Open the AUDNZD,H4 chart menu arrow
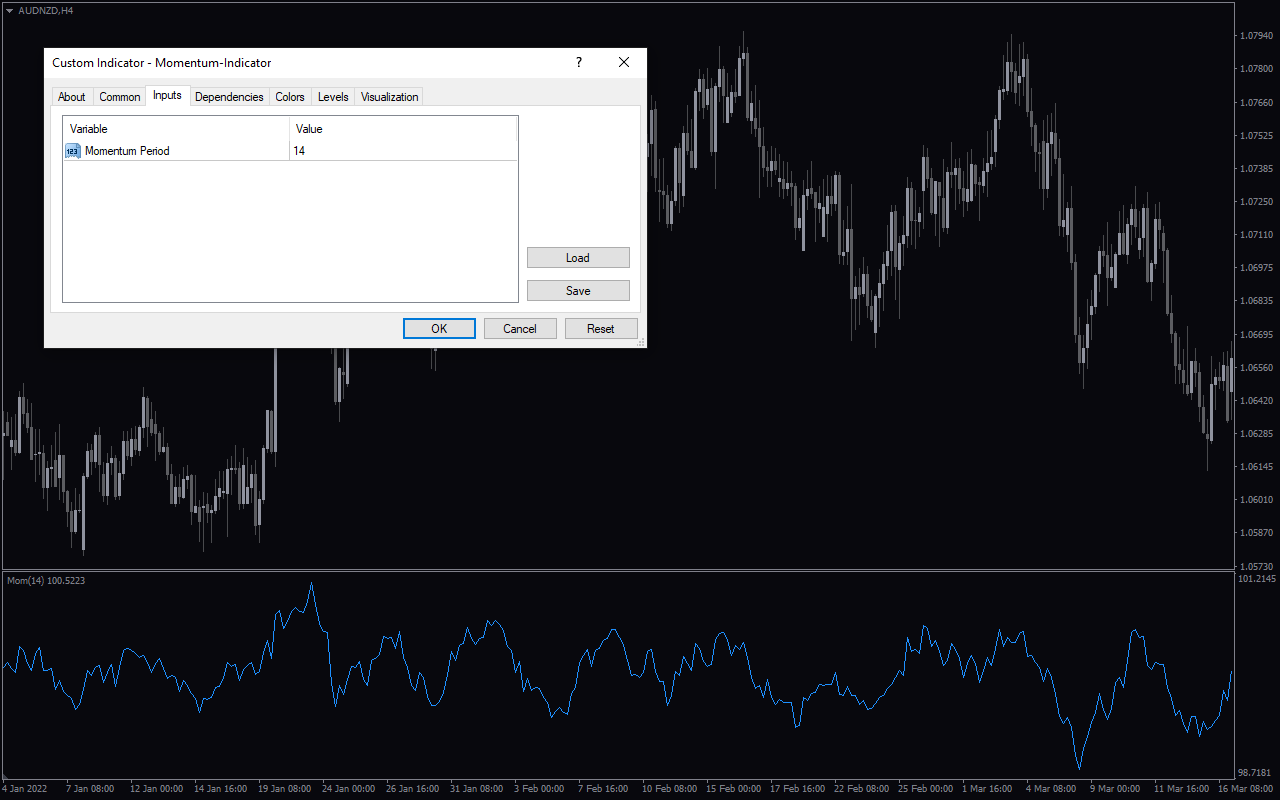The image size is (1280, 800). click(9, 10)
